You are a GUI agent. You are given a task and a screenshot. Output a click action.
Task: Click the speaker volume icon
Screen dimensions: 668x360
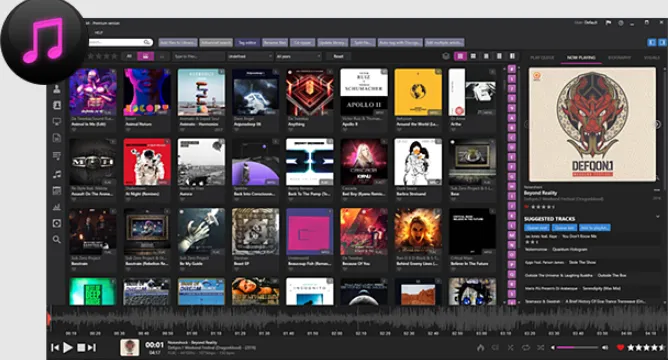[x=605, y=348]
